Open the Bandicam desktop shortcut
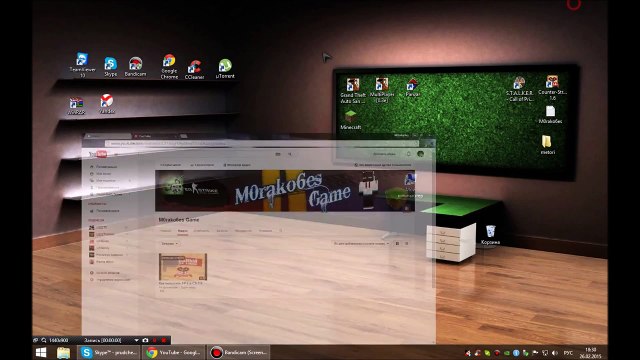This screenshot has height=360, width=640. (135, 67)
